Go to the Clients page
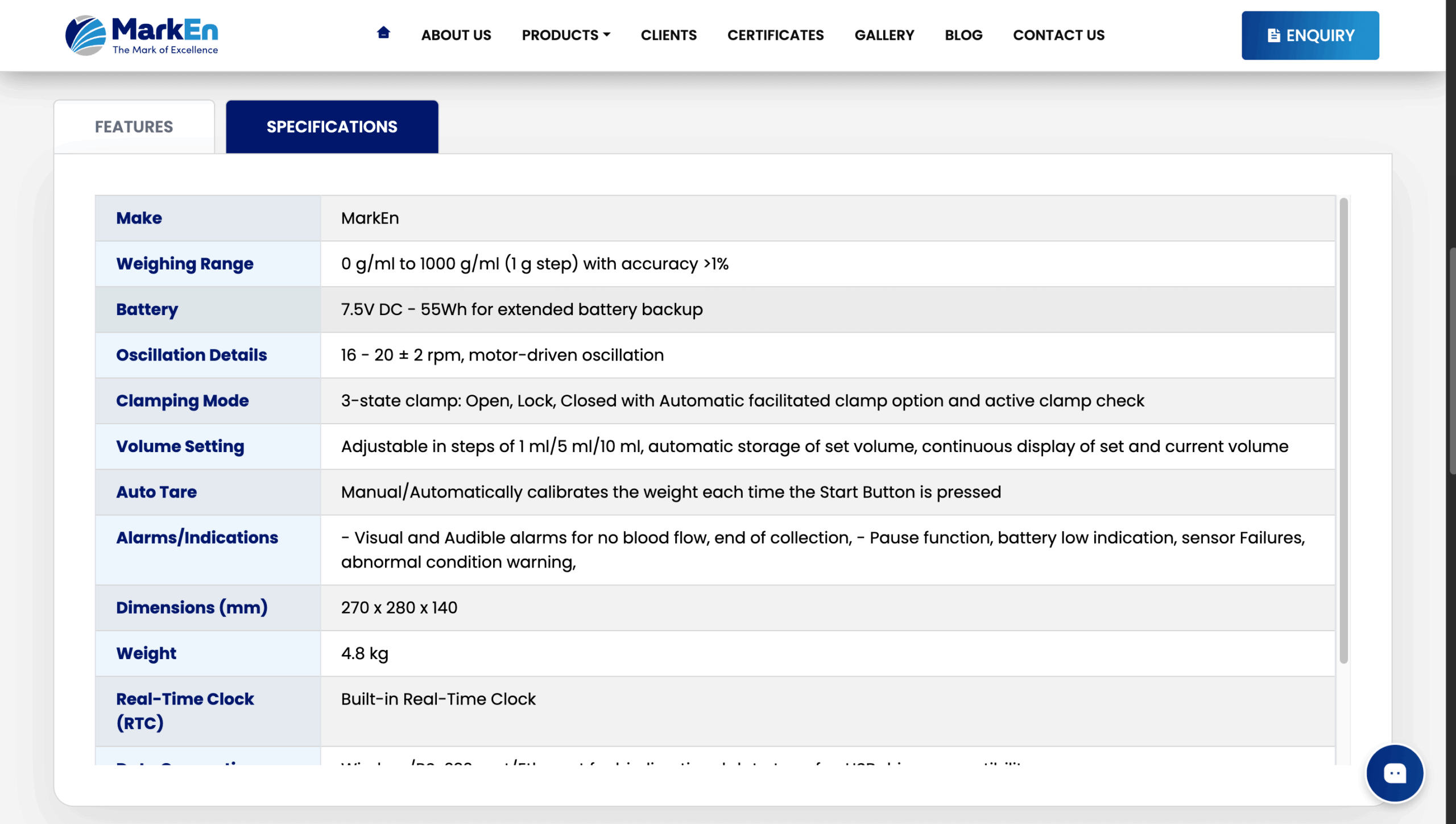This screenshot has height=824, width=1456. (668, 35)
